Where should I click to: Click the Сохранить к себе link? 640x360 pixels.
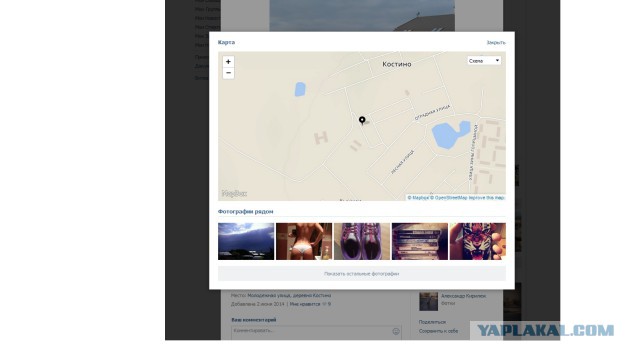click(438, 331)
